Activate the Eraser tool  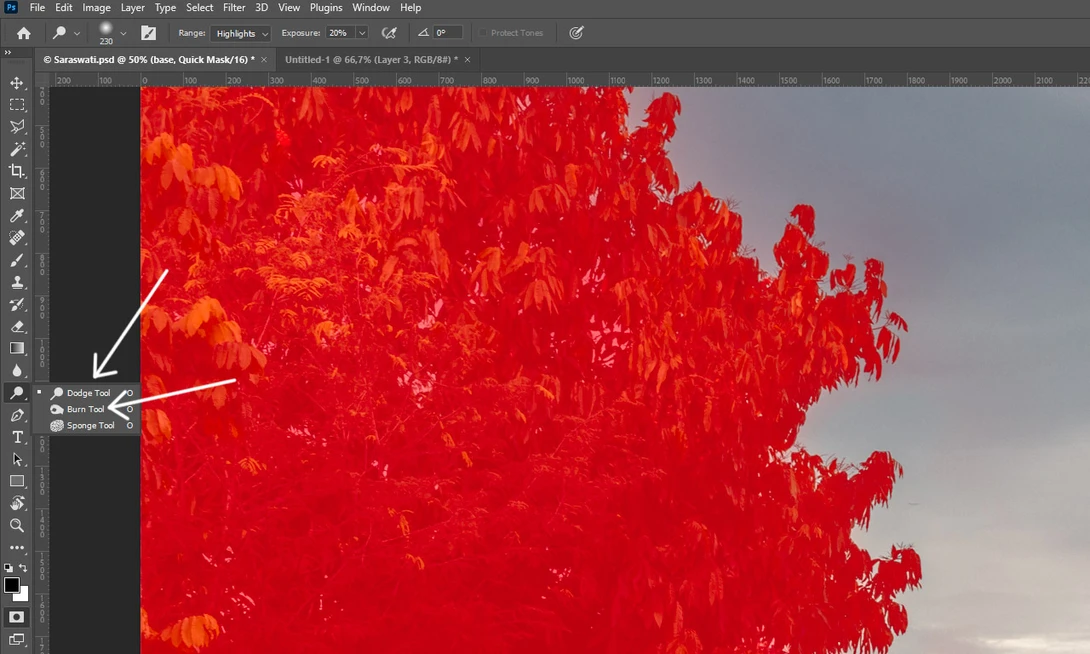coord(17,326)
